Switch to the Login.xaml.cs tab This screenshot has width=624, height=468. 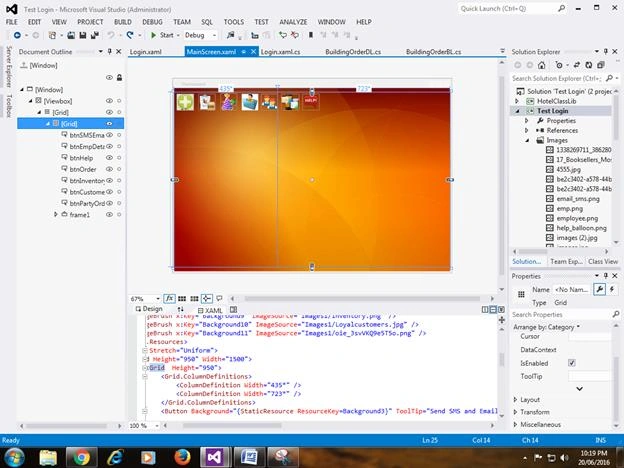point(281,52)
